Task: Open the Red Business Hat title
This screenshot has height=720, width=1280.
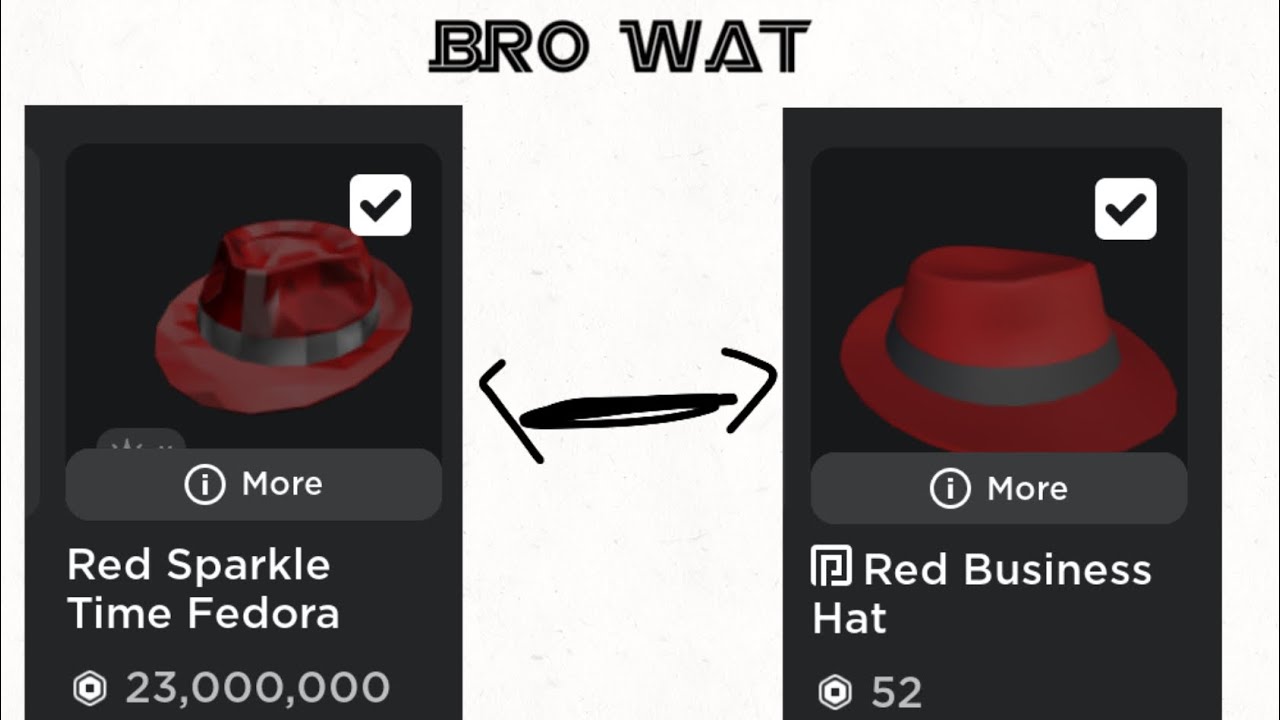Action: [x=982, y=593]
